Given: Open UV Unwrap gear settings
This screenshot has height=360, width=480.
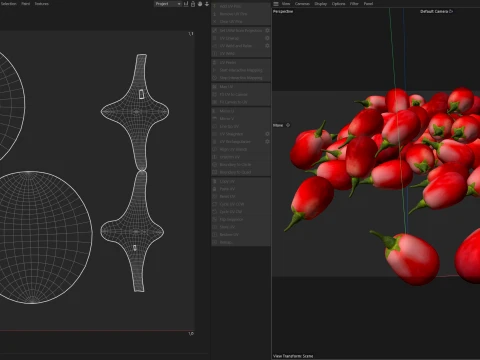Looking at the screenshot, I should (x=267, y=38).
